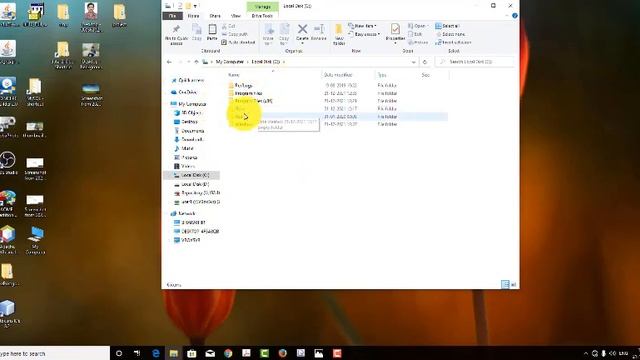
Task: Click the Up one level arrow
Action: tap(196, 62)
